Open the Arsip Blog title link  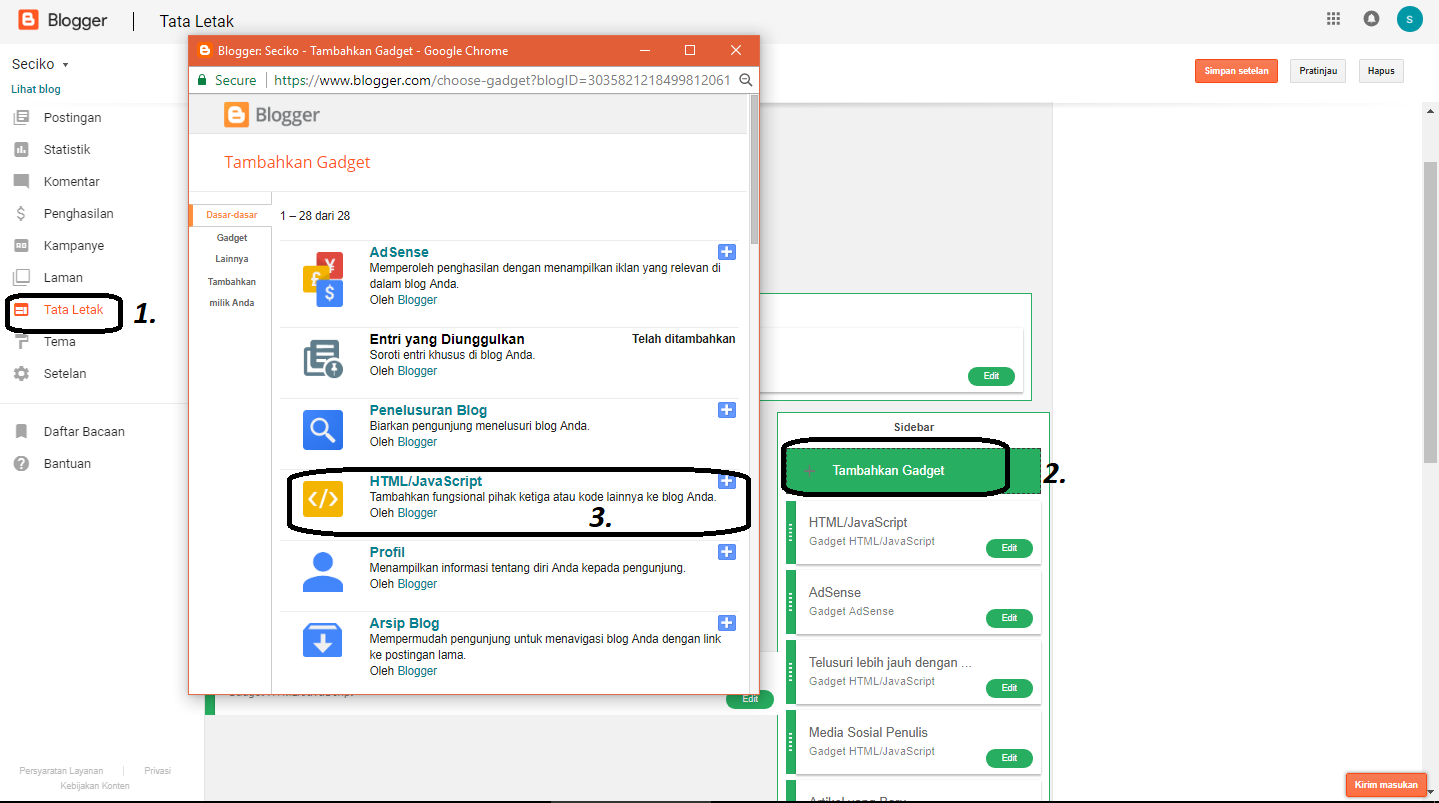tap(404, 623)
